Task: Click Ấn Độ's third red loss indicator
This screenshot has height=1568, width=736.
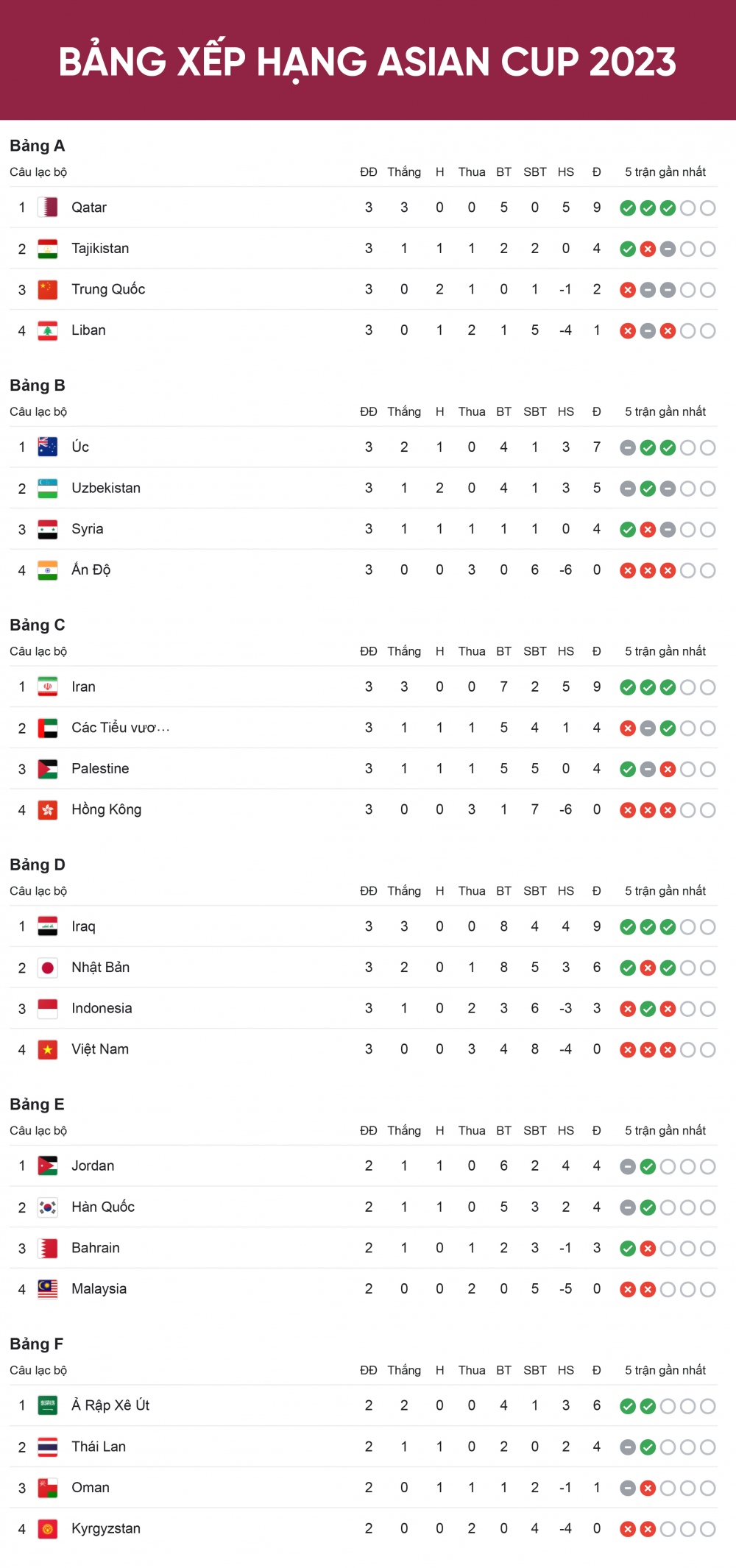Action: pos(668,570)
